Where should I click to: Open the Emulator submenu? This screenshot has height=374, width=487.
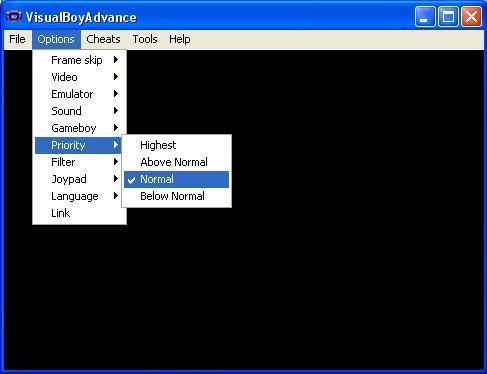point(79,94)
